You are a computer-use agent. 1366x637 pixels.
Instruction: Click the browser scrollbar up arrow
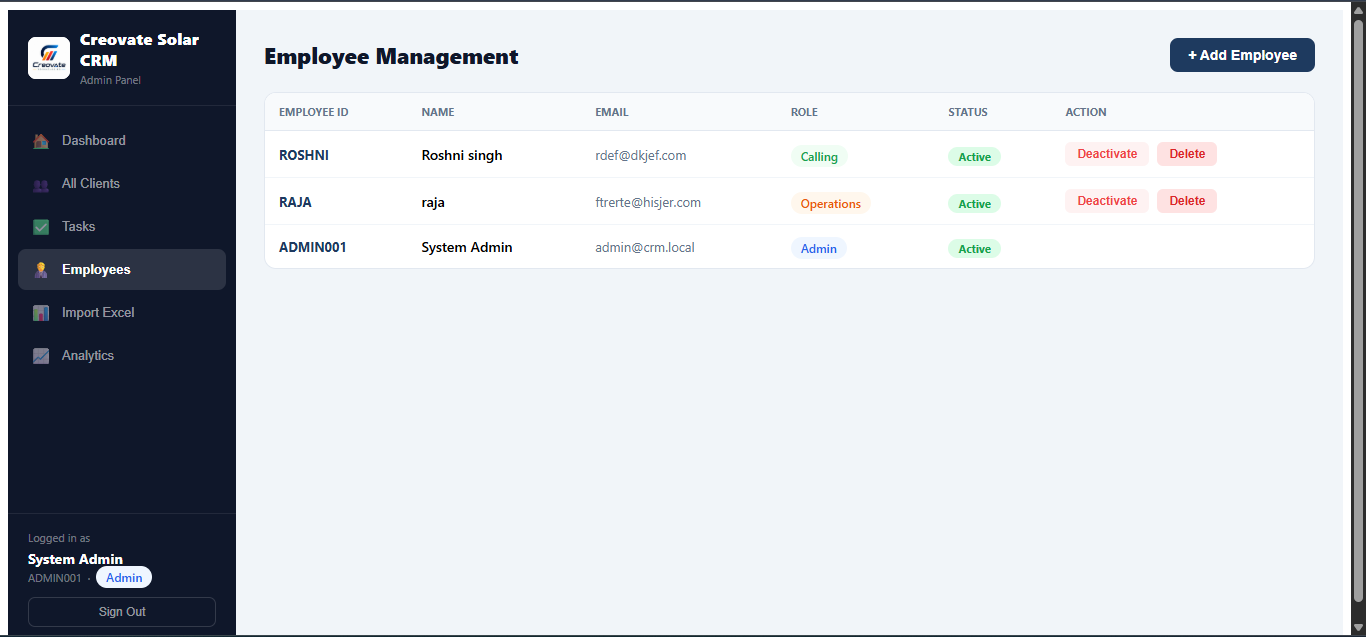[x=1358, y=9]
